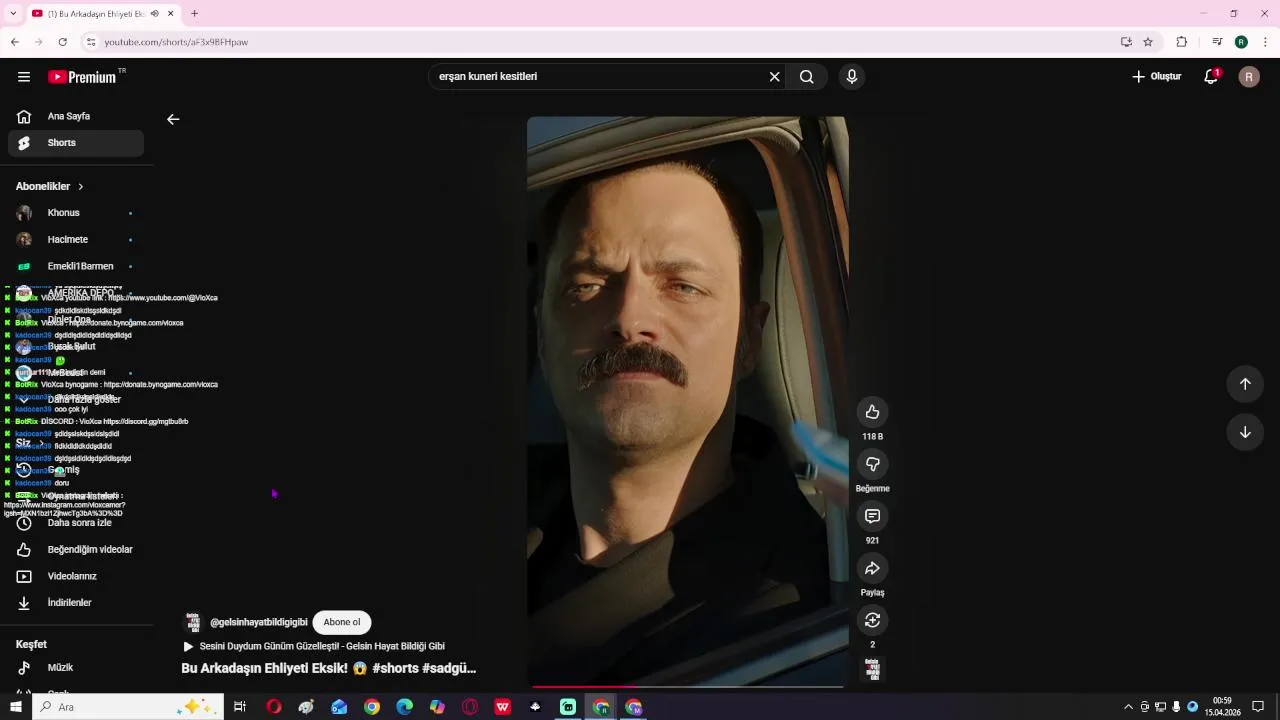Expand the Abonelikler section

[x=50, y=186]
